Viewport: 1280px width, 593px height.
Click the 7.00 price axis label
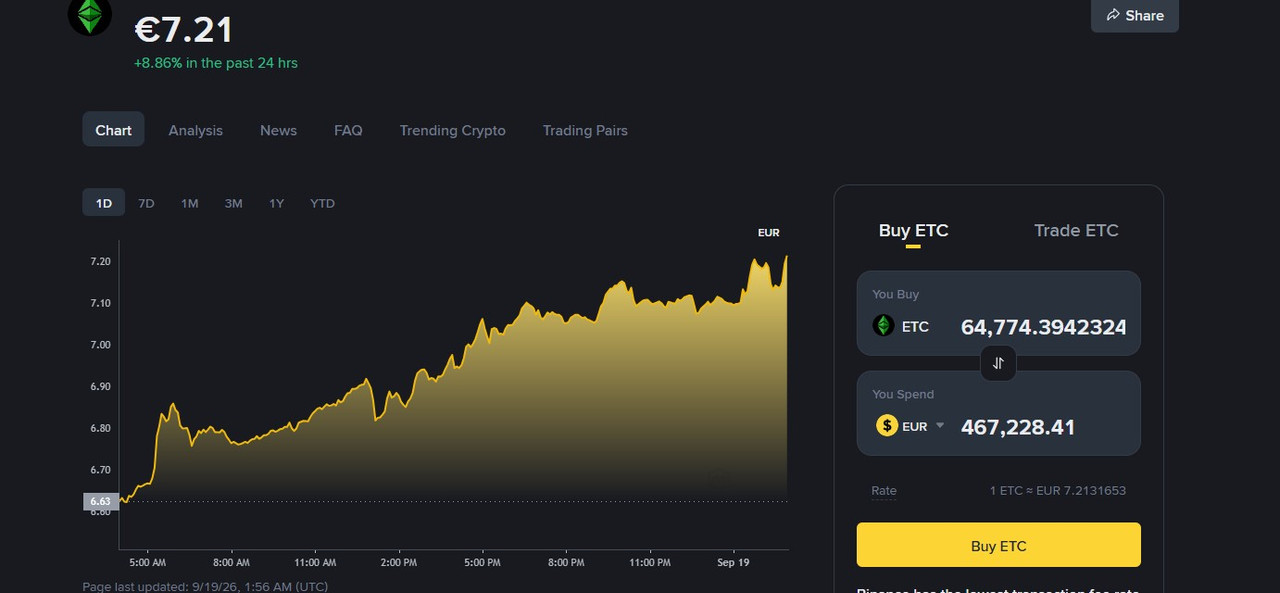click(x=100, y=344)
